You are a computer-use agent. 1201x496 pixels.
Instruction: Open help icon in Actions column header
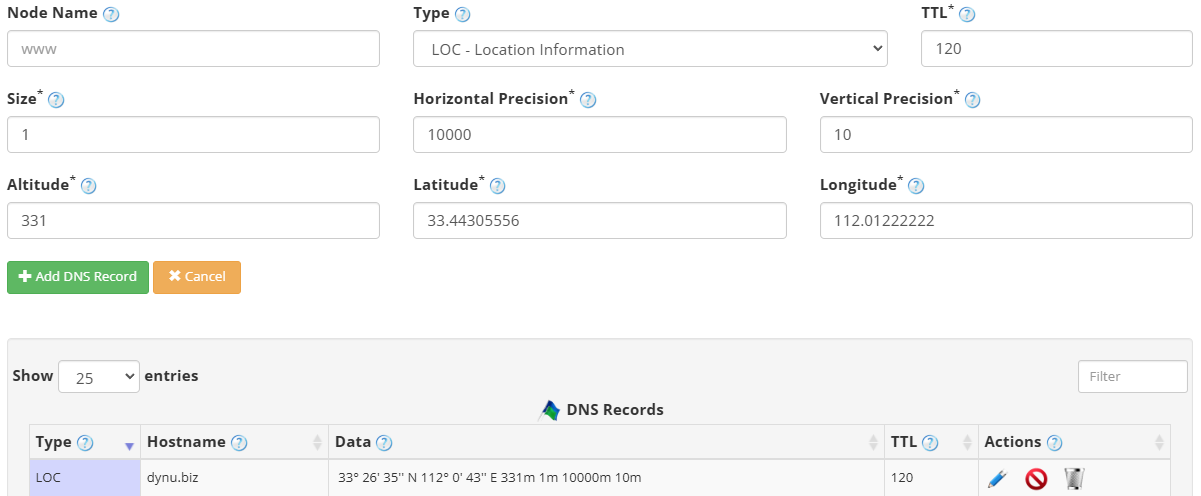pyautogui.click(x=1054, y=443)
